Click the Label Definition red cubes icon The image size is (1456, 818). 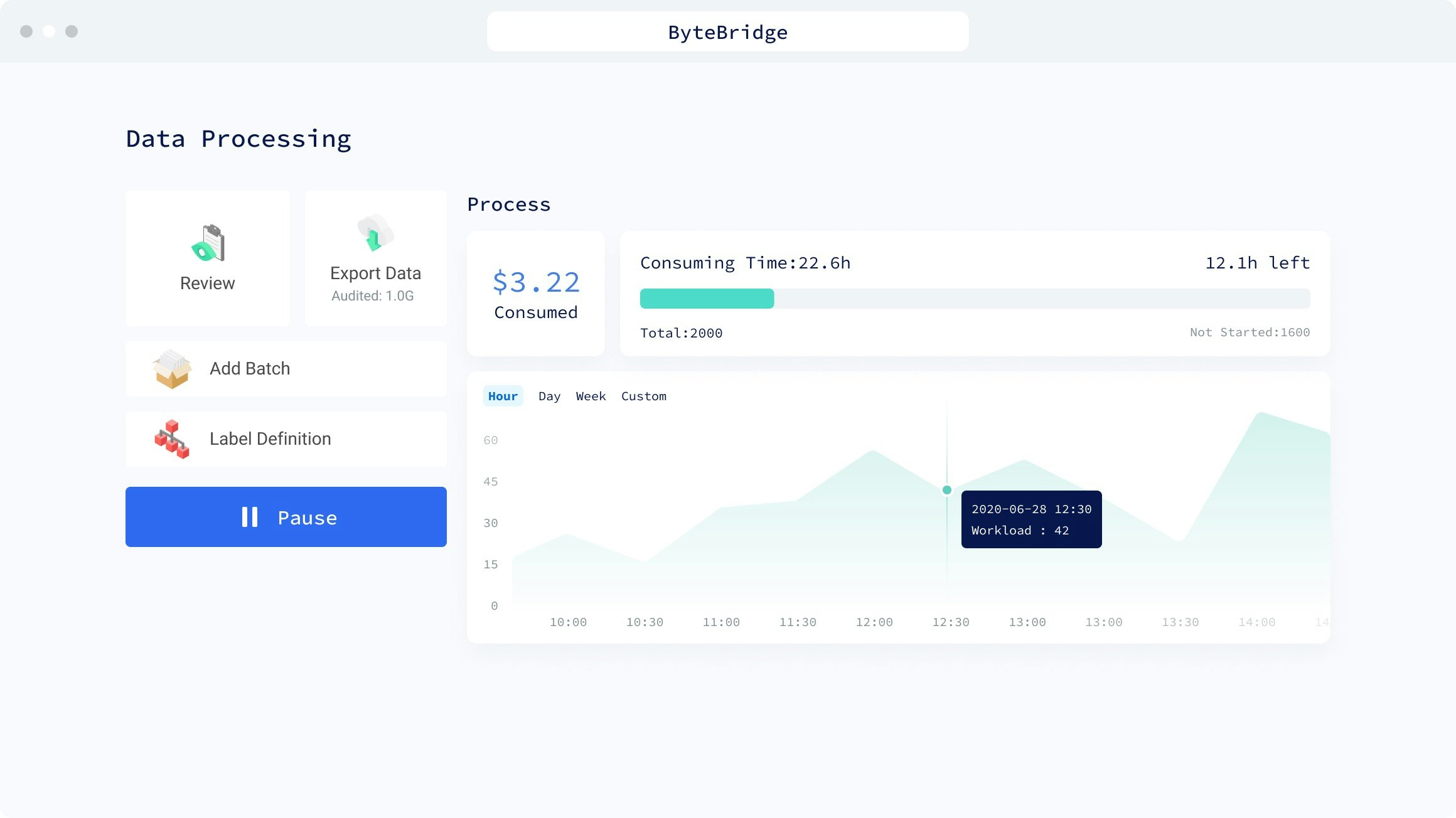tap(172, 439)
